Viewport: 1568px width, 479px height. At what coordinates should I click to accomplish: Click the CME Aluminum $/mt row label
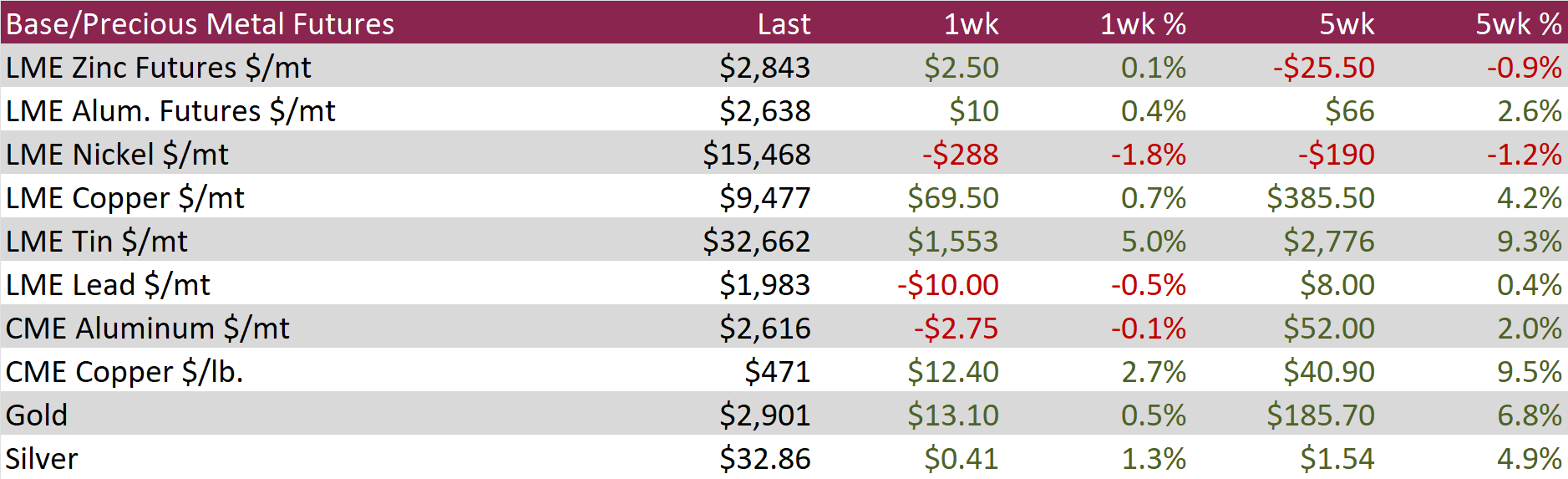coord(148,329)
